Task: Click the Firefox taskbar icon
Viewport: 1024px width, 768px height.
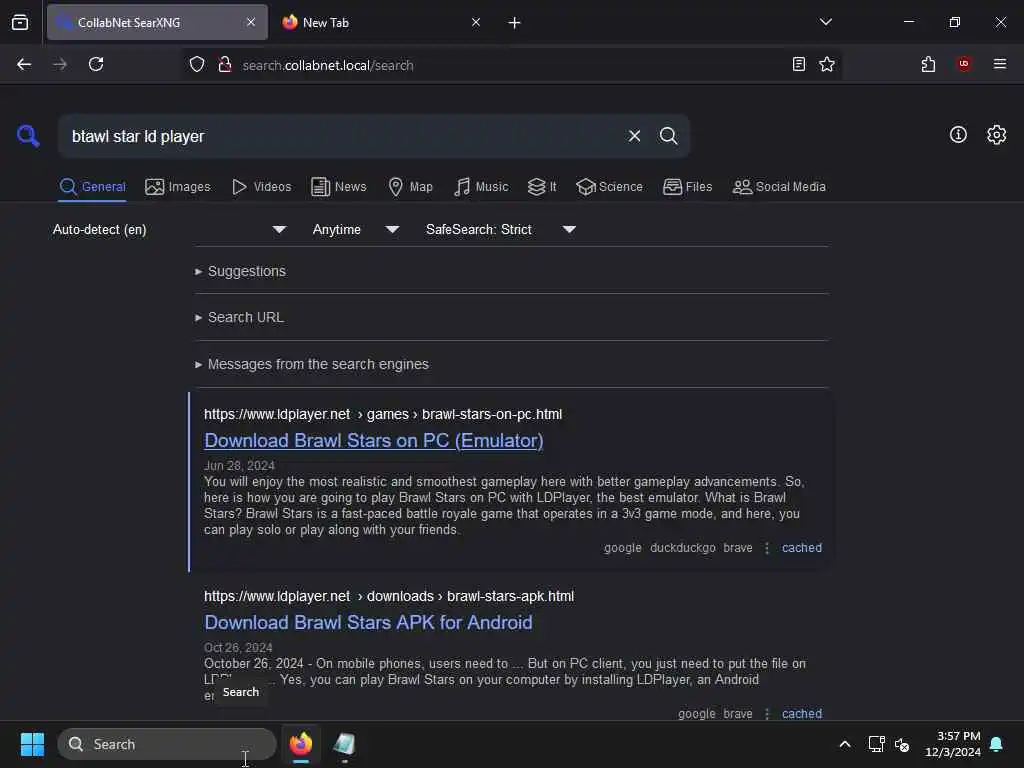Action: click(300, 744)
